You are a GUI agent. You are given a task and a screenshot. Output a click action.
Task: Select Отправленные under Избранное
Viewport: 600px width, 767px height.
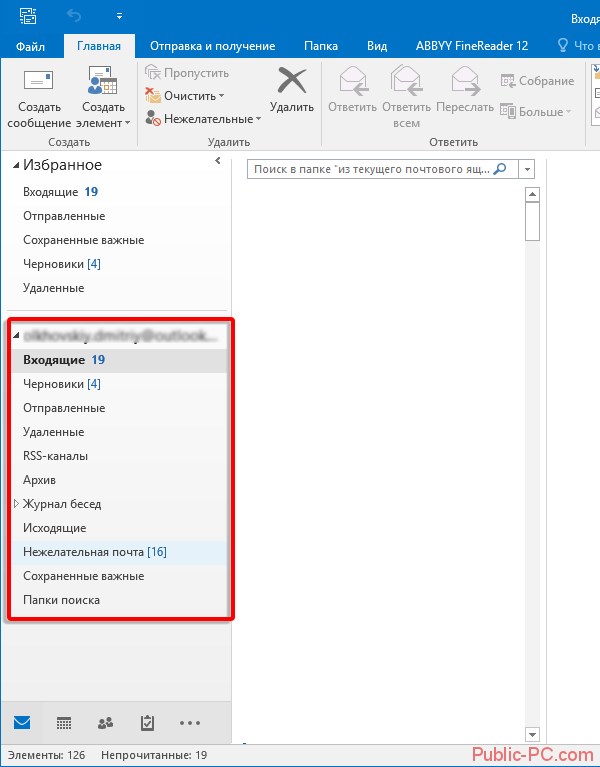[x=117, y=216]
